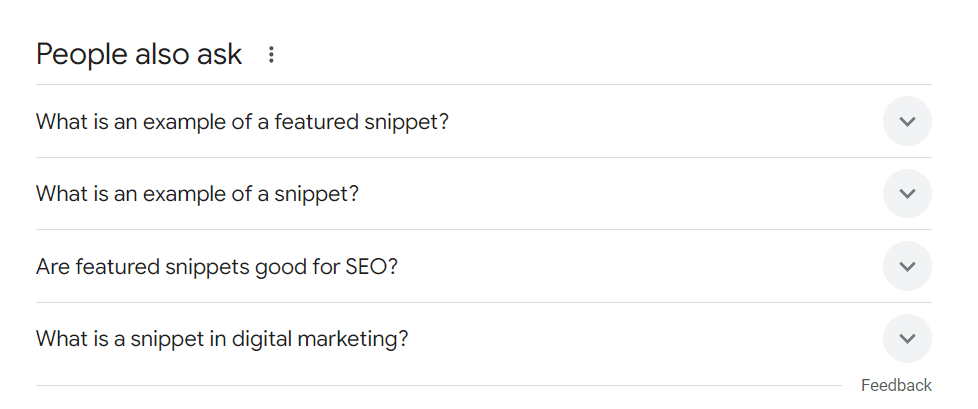This screenshot has width=978, height=409.
Task: Toggle the third question's circular dropdown button
Action: [x=908, y=267]
